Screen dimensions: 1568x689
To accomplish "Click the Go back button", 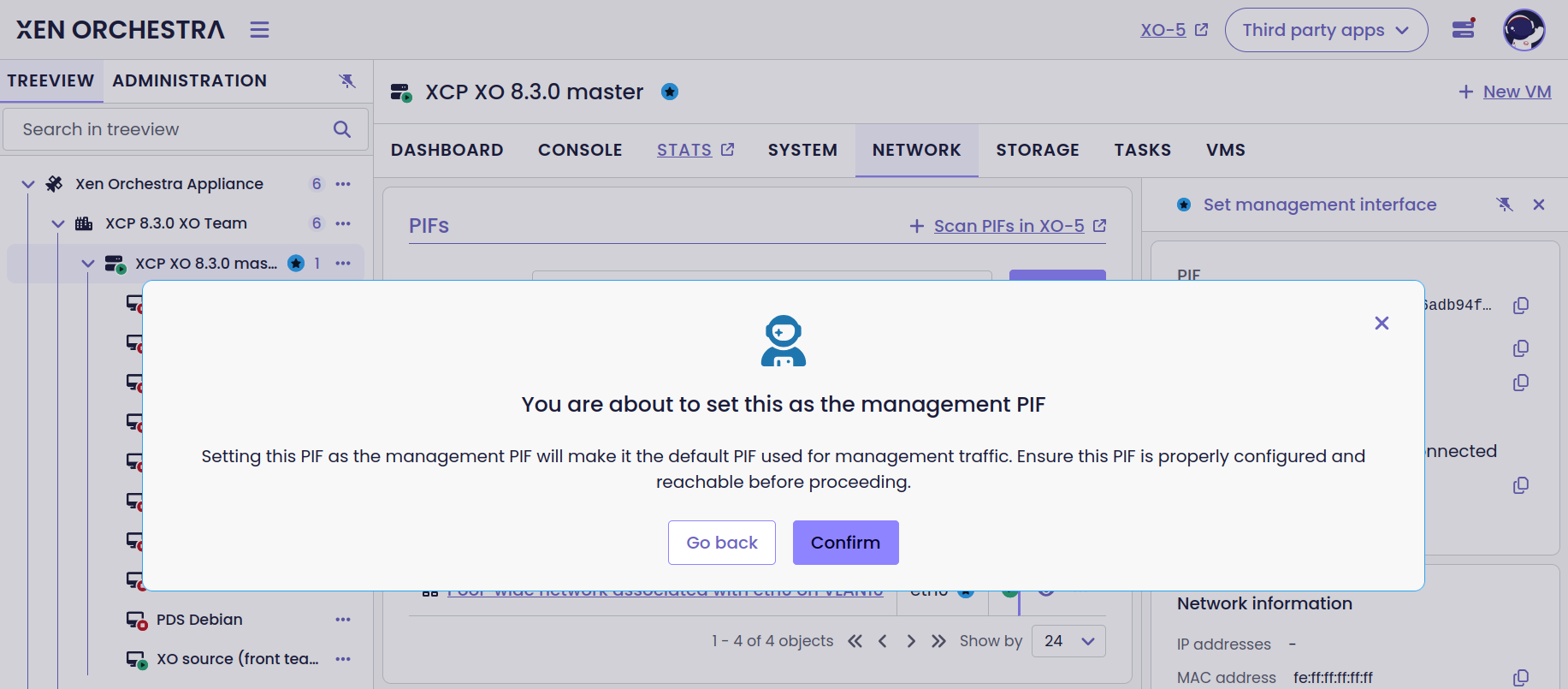I will click(722, 543).
